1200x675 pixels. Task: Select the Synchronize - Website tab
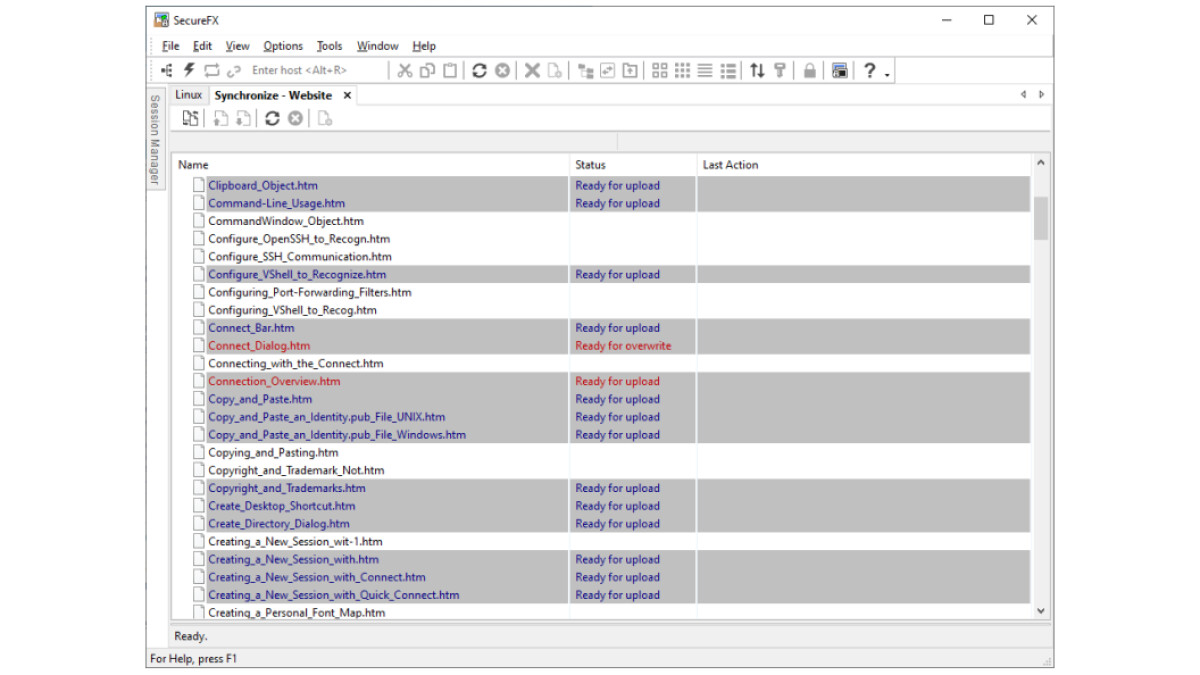(273, 95)
